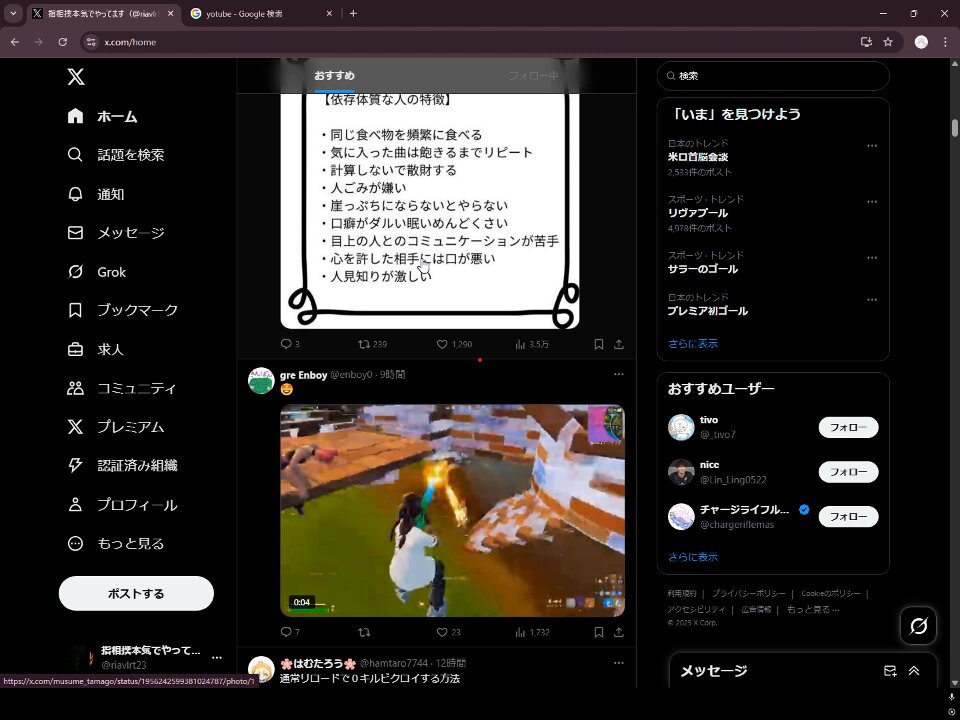Open the Chrome profile avatar

(x=921, y=42)
